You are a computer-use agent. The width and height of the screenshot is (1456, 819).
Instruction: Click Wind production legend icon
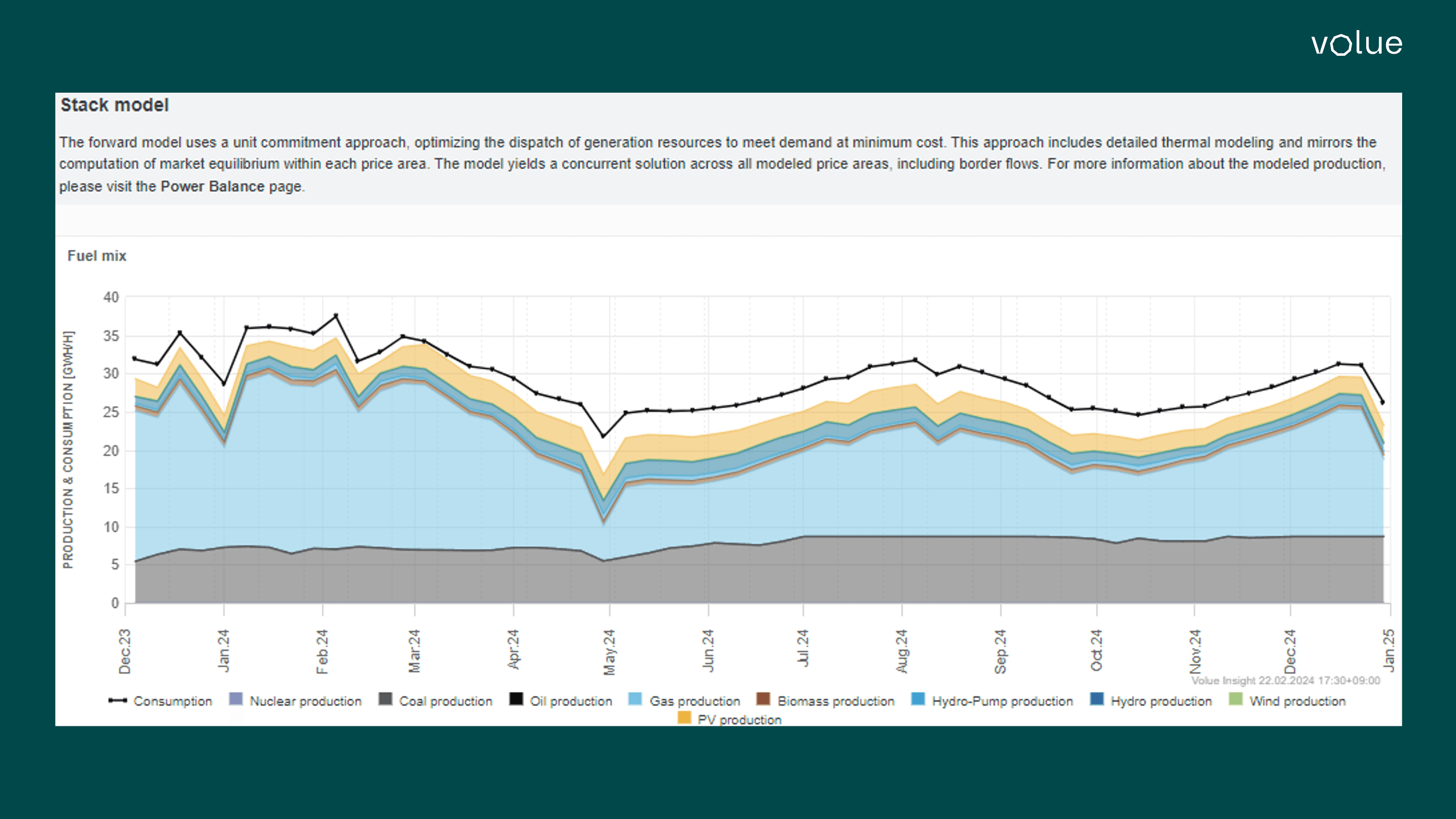coord(1236,700)
